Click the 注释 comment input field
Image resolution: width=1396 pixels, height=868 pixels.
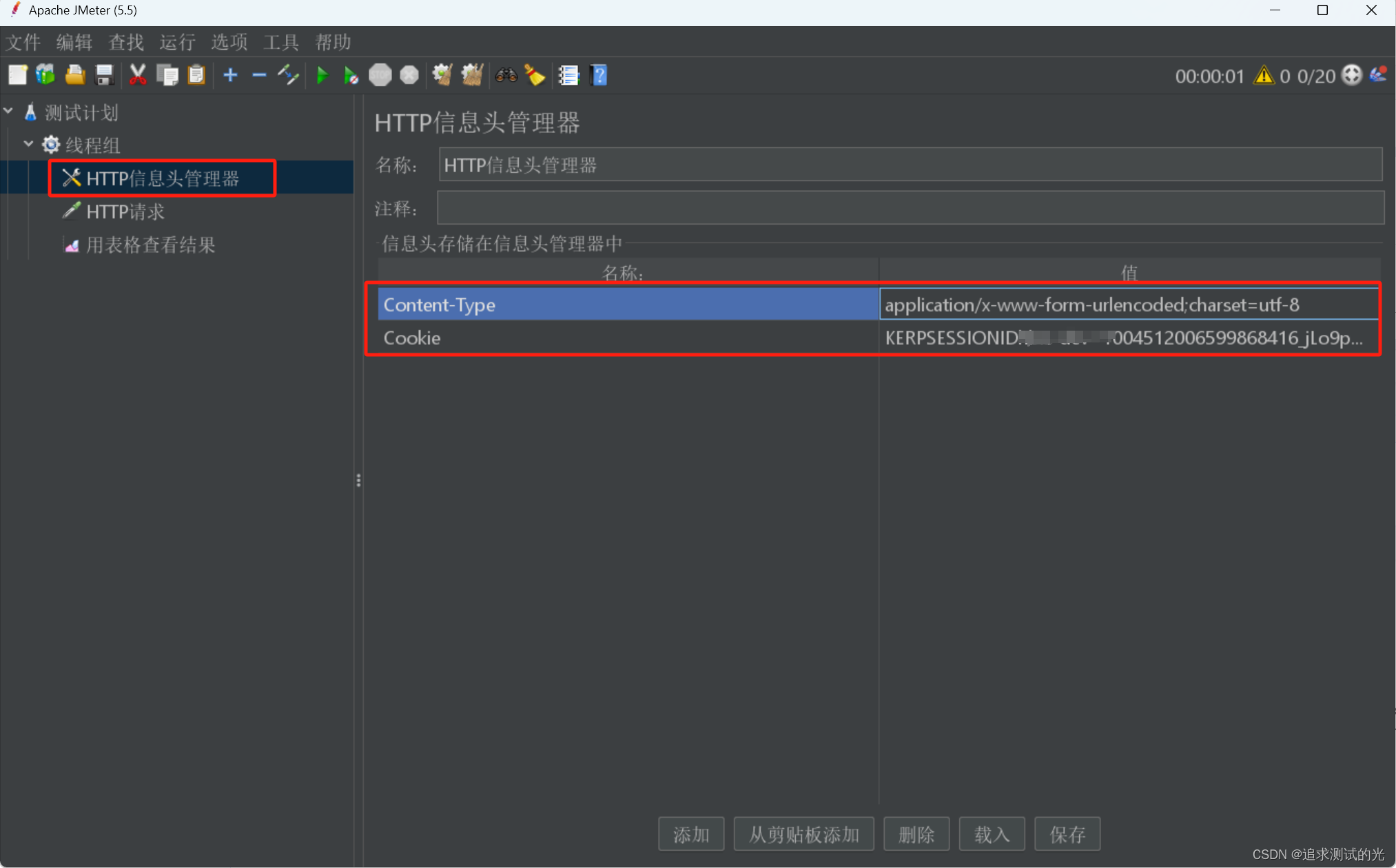click(x=910, y=207)
